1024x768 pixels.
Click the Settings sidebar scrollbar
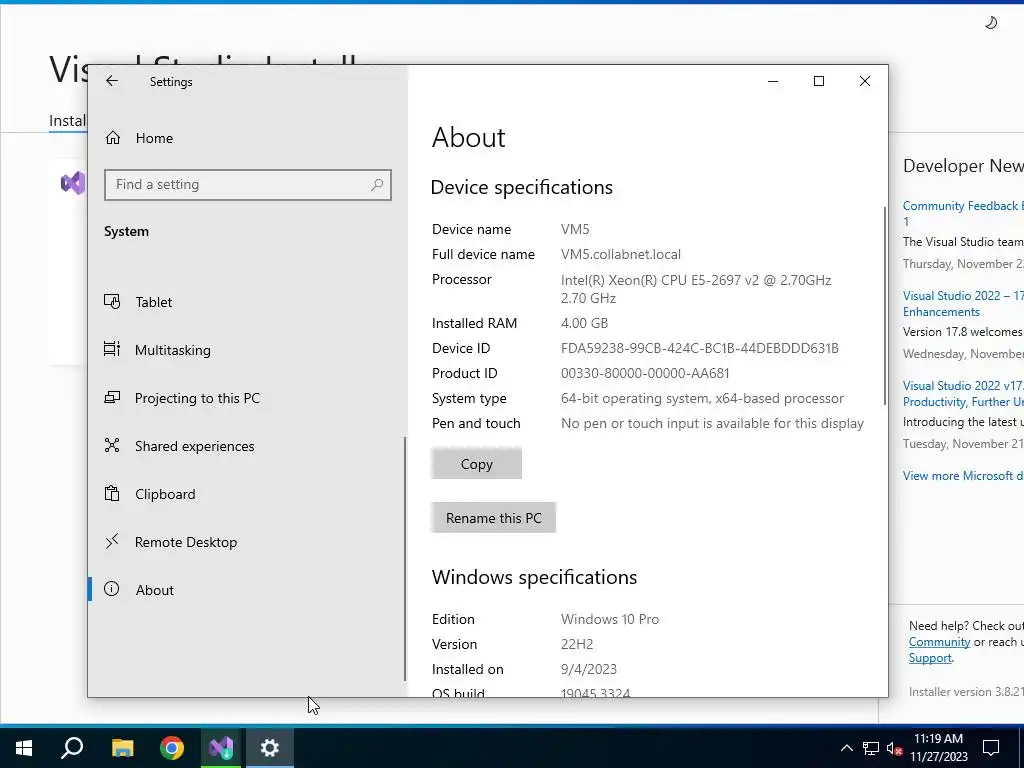coord(405,559)
